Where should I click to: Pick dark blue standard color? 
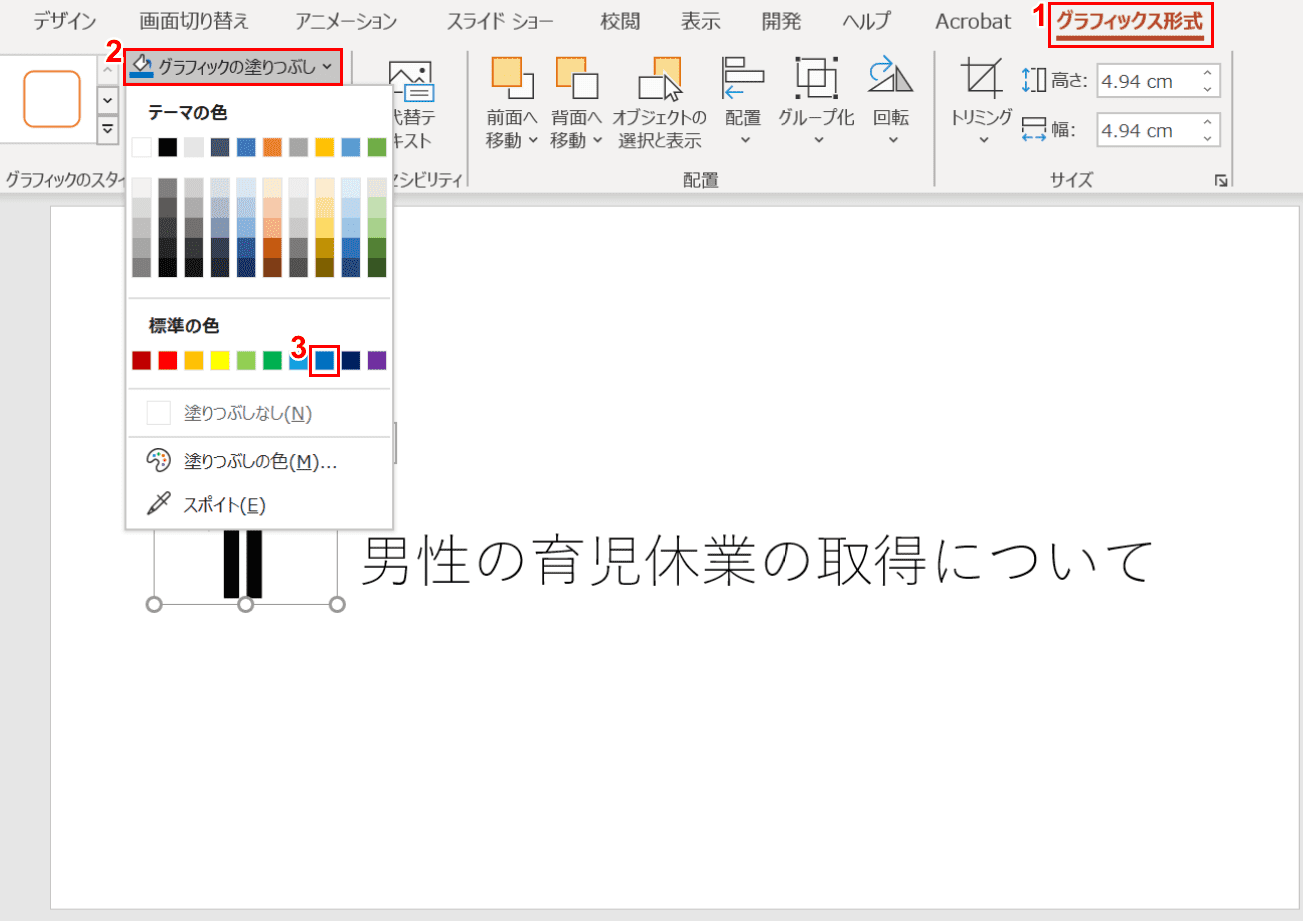[351, 360]
